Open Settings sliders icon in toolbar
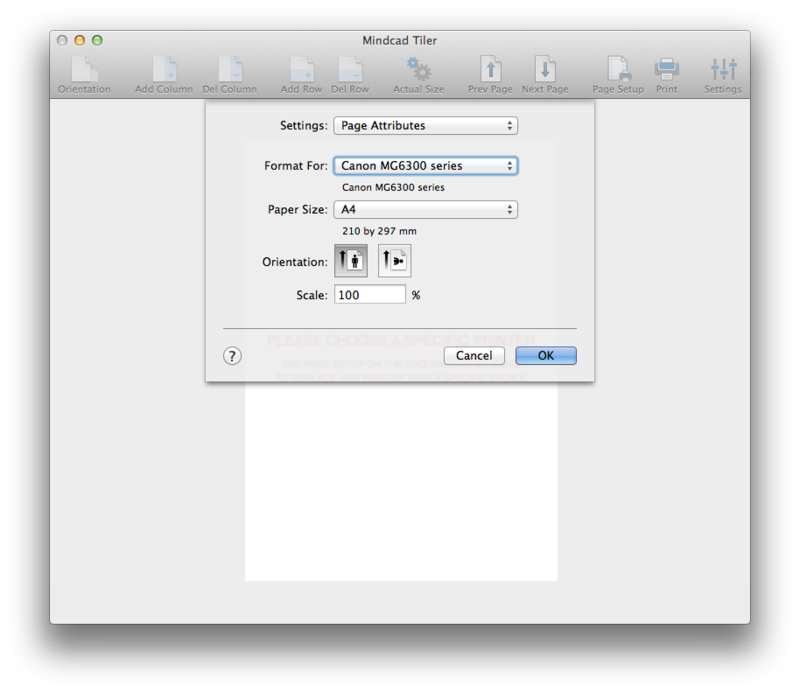 click(723, 70)
